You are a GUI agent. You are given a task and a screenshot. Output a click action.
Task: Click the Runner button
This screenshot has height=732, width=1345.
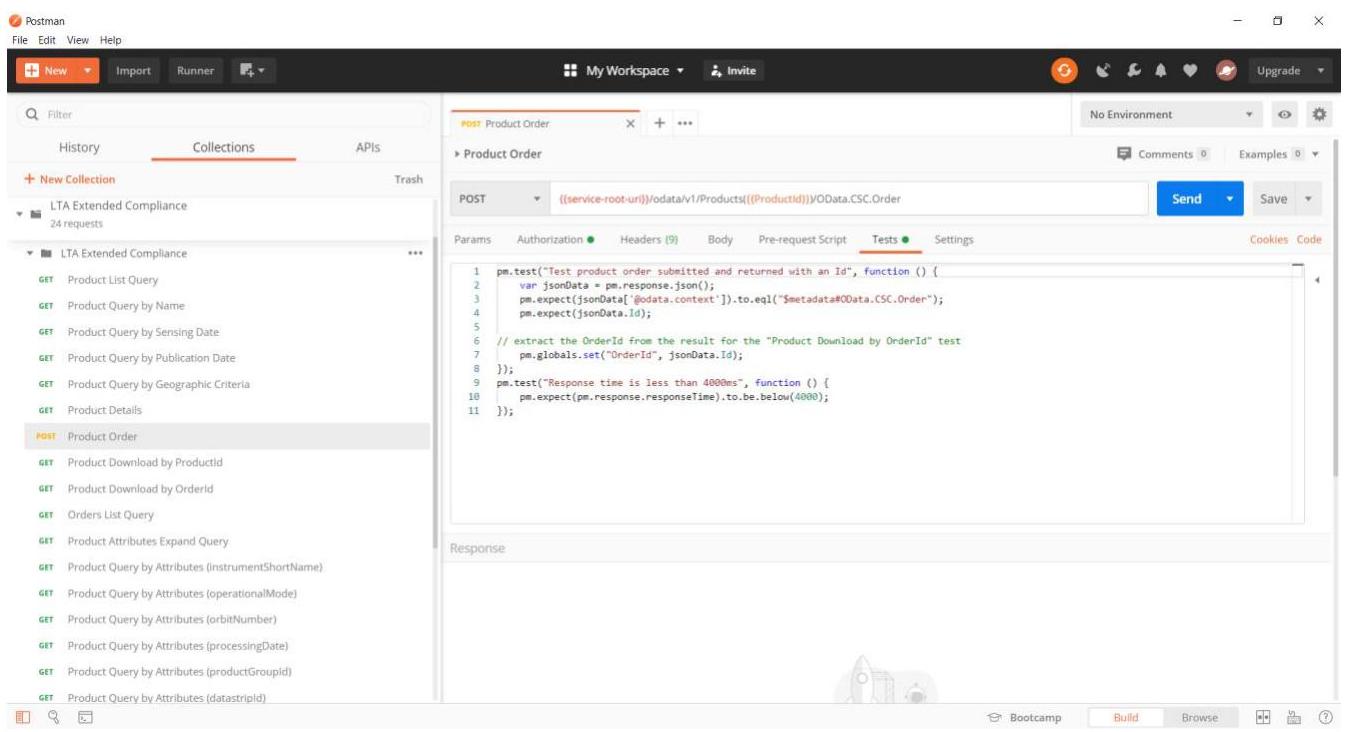tap(196, 70)
